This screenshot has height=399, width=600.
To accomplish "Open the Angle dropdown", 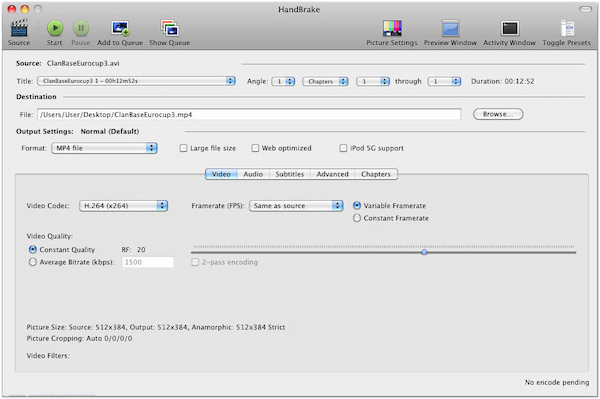I will click(x=283, y=81).
